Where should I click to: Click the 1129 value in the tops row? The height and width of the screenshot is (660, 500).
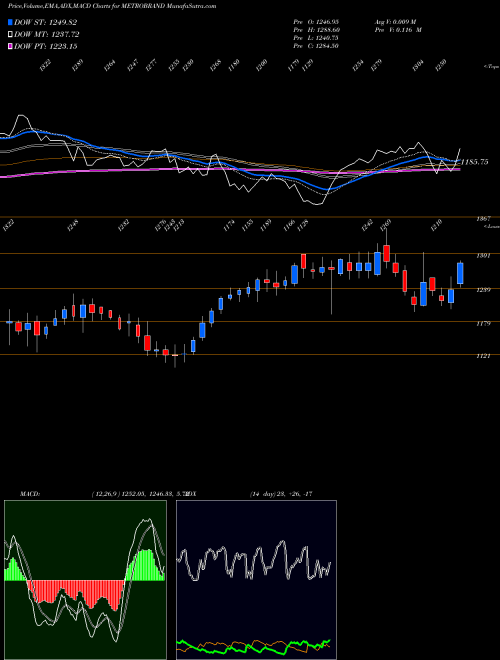308,65
